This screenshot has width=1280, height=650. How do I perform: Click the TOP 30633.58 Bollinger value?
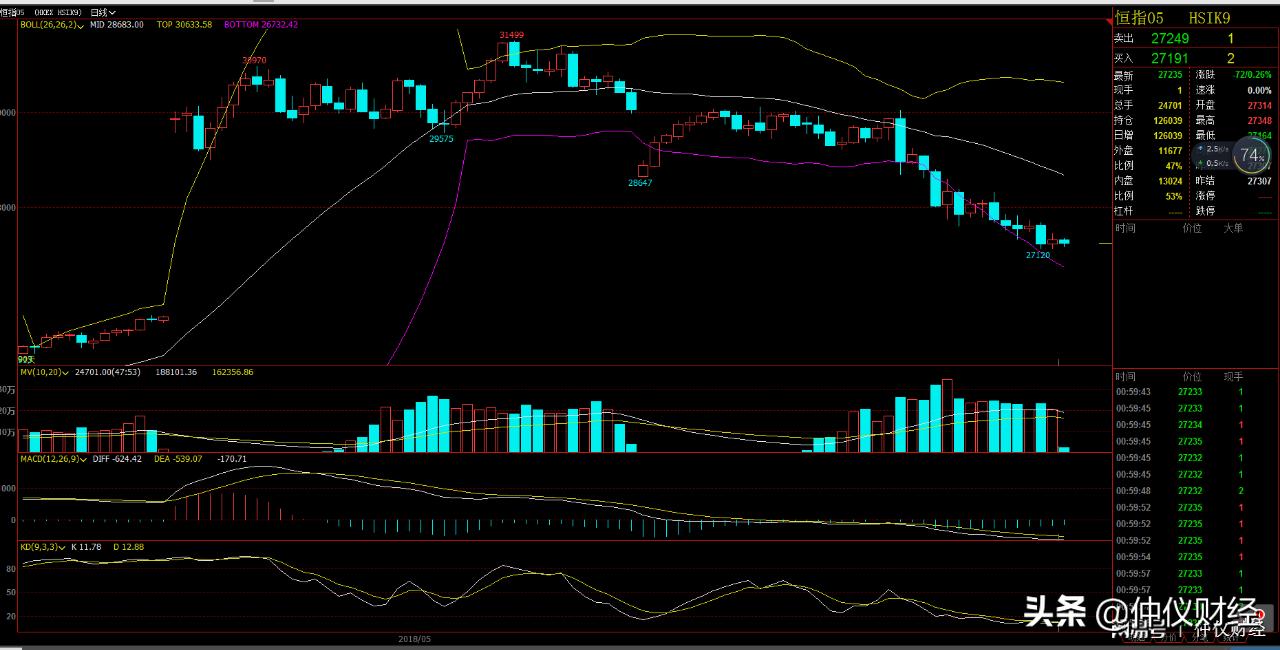(184, 23)
